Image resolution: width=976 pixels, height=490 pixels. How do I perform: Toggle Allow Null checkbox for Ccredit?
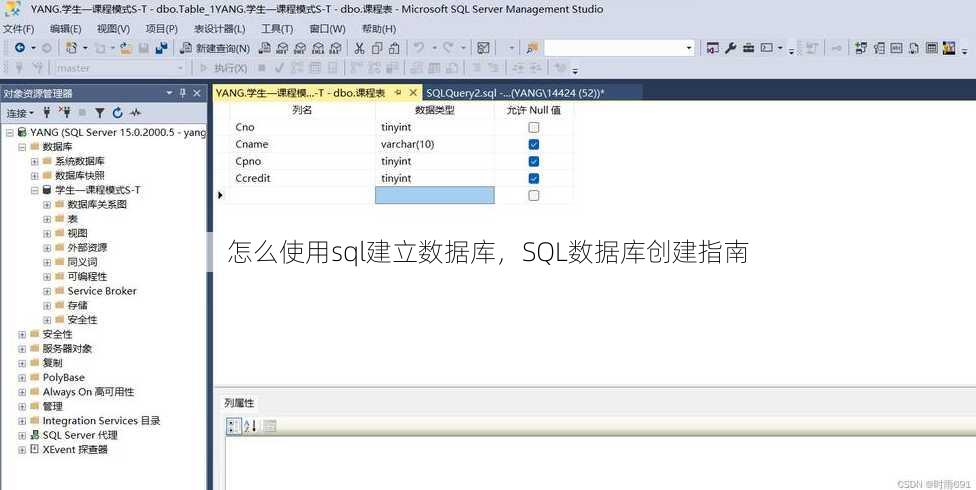click(x=533, y=178)
